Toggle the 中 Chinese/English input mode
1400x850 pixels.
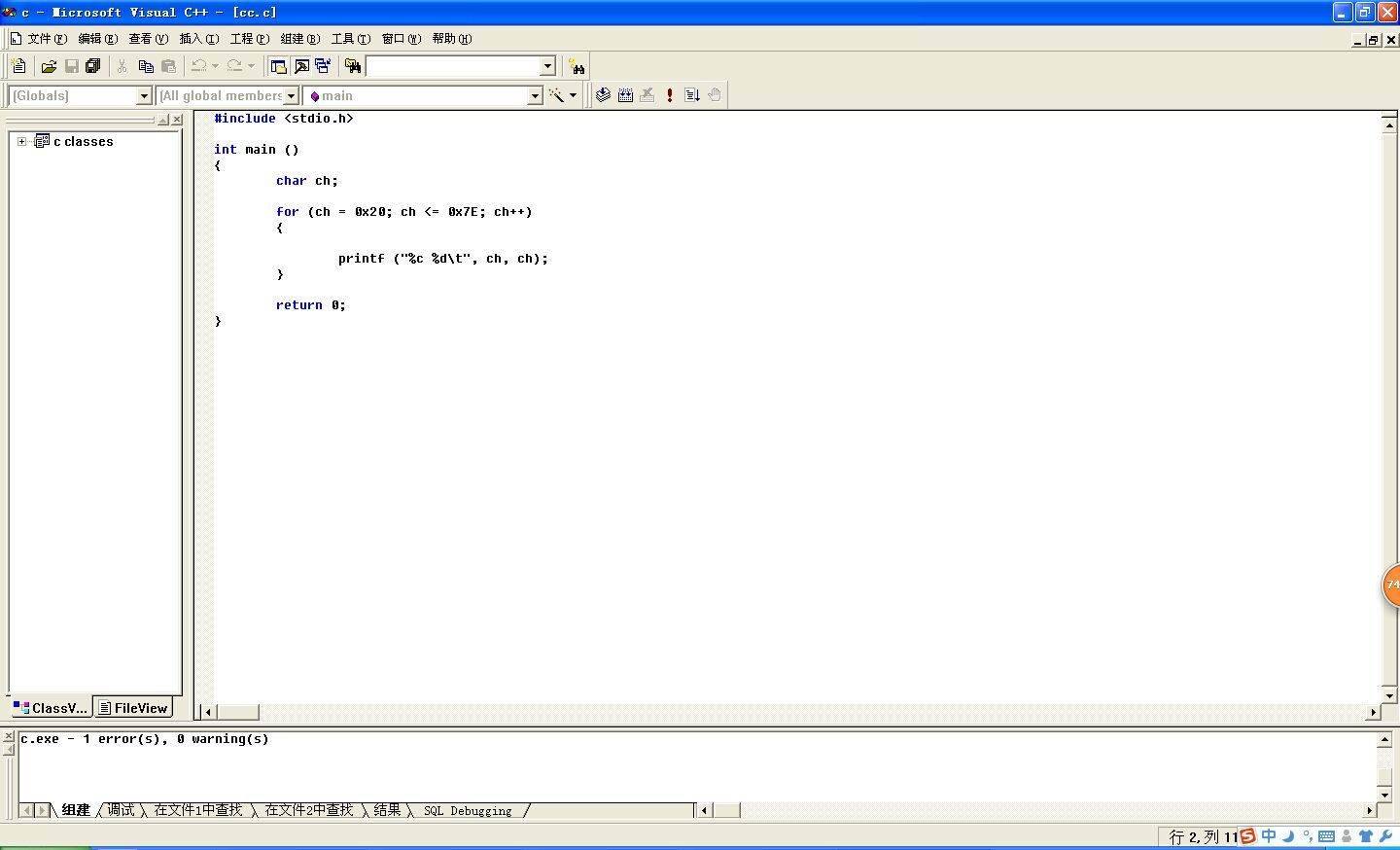(1269, 836)
